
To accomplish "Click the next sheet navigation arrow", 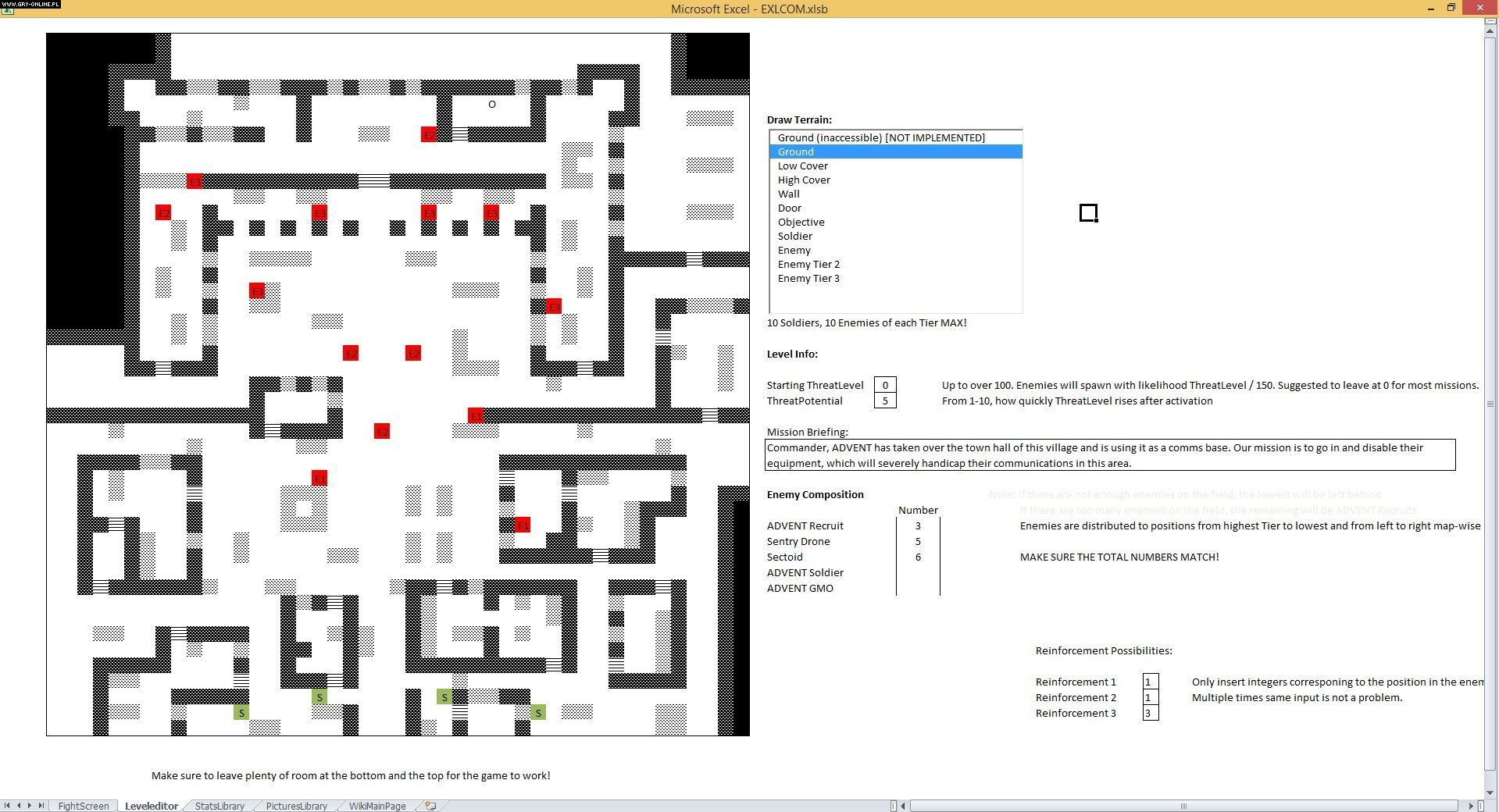I will (x=30, y=806).
